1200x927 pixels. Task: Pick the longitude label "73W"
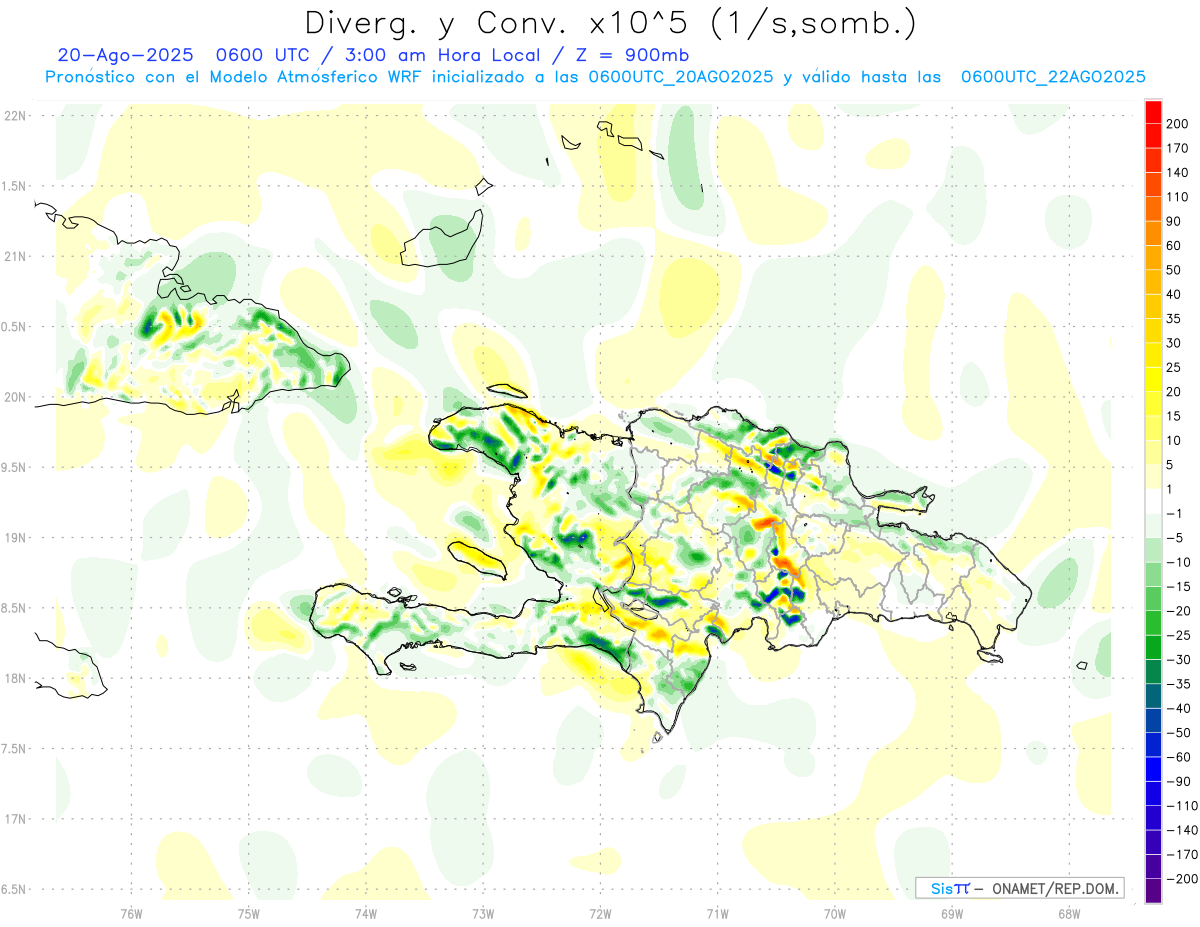(483, 913)
